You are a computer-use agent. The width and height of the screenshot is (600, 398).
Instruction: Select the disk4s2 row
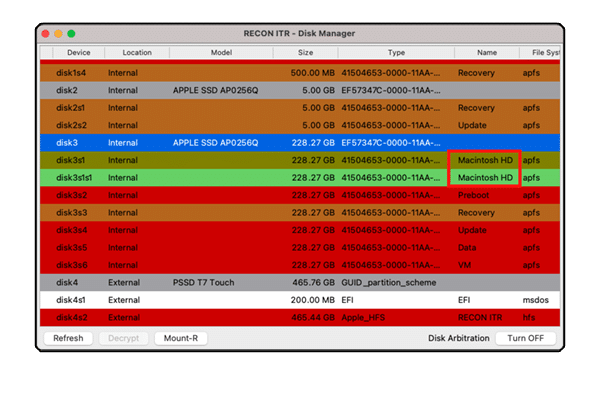tap(300, 318)
